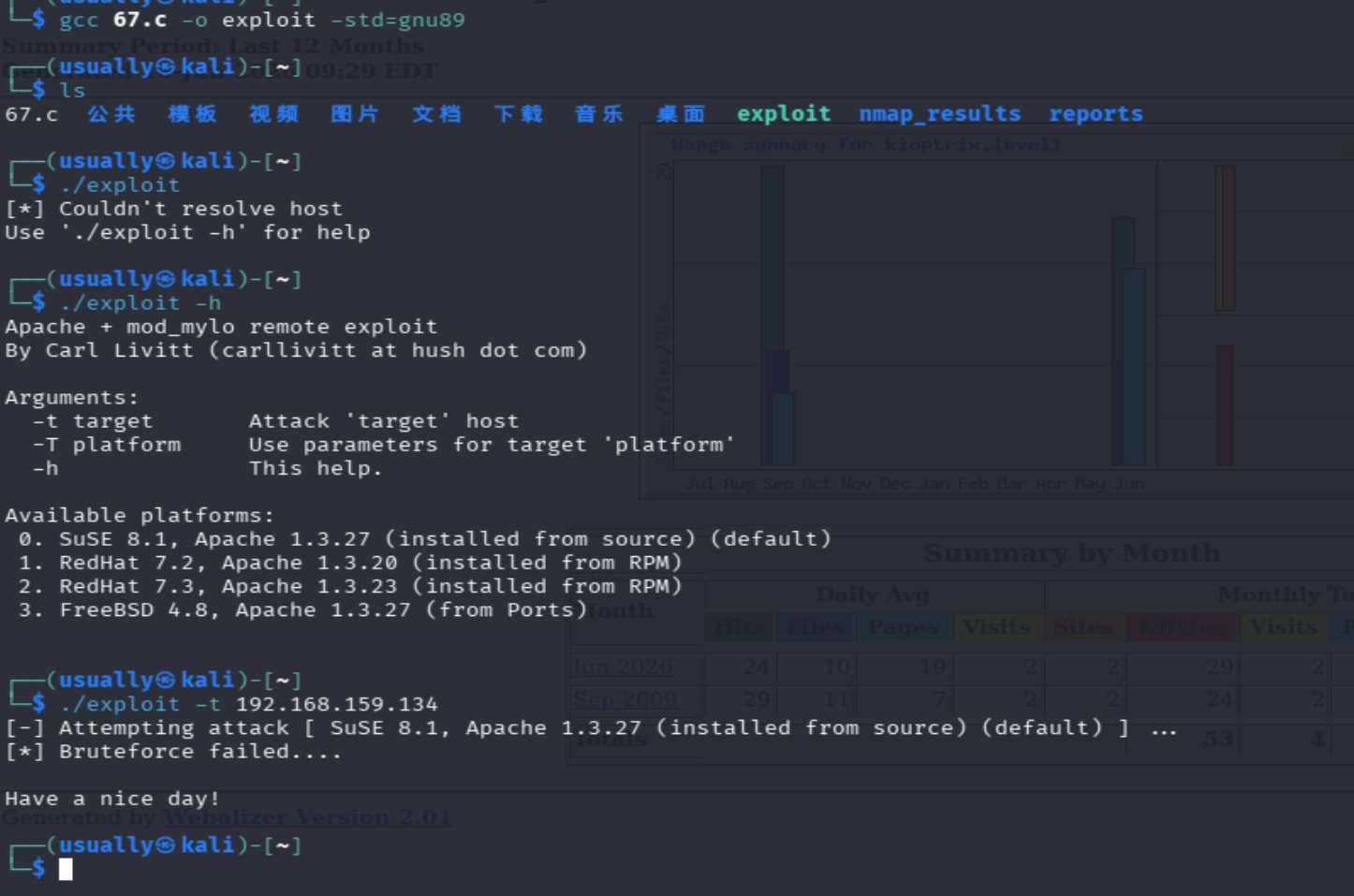This screenshot has height=896, width=1354.
Task: Click the 67.c file in the ls output
Action: point(31,114)
